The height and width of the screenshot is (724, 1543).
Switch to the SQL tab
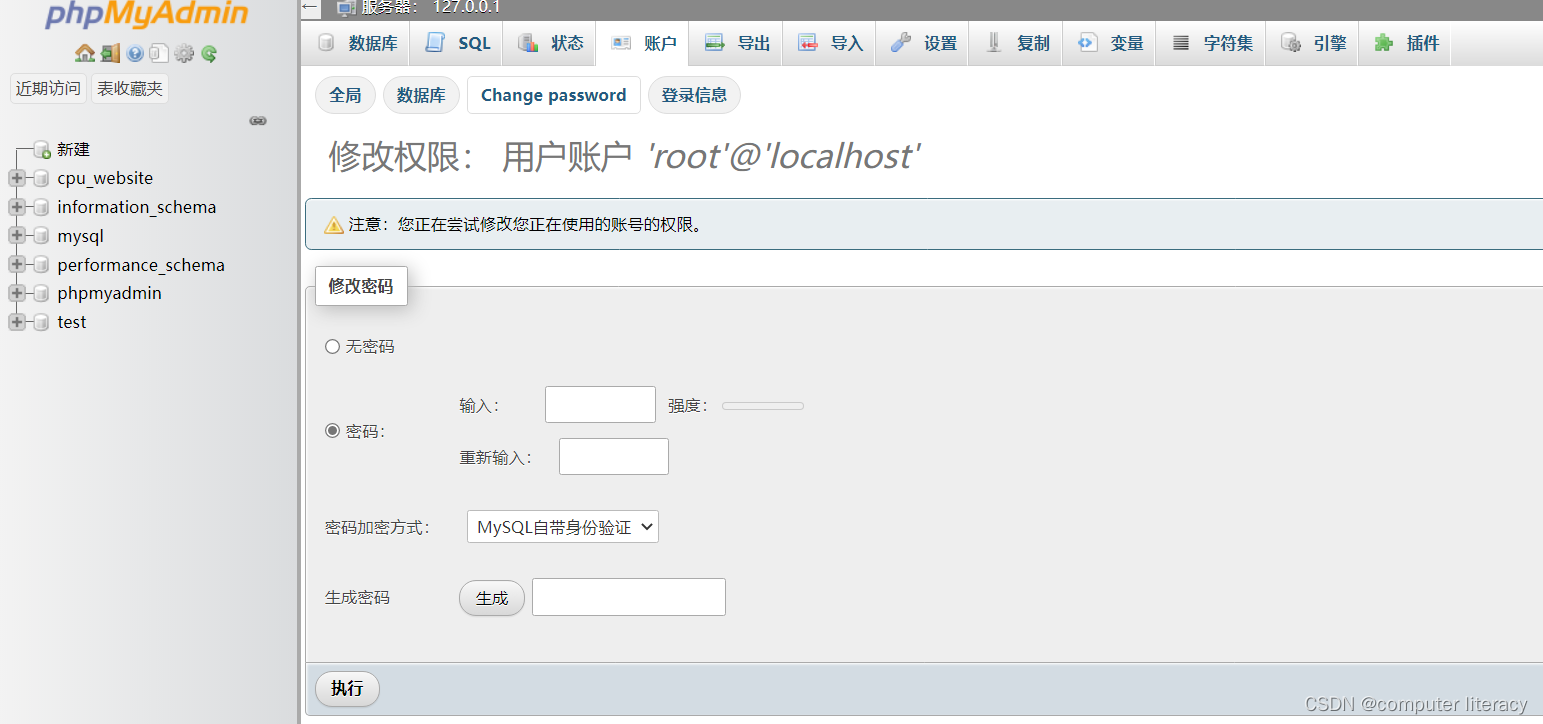[458, 43]
